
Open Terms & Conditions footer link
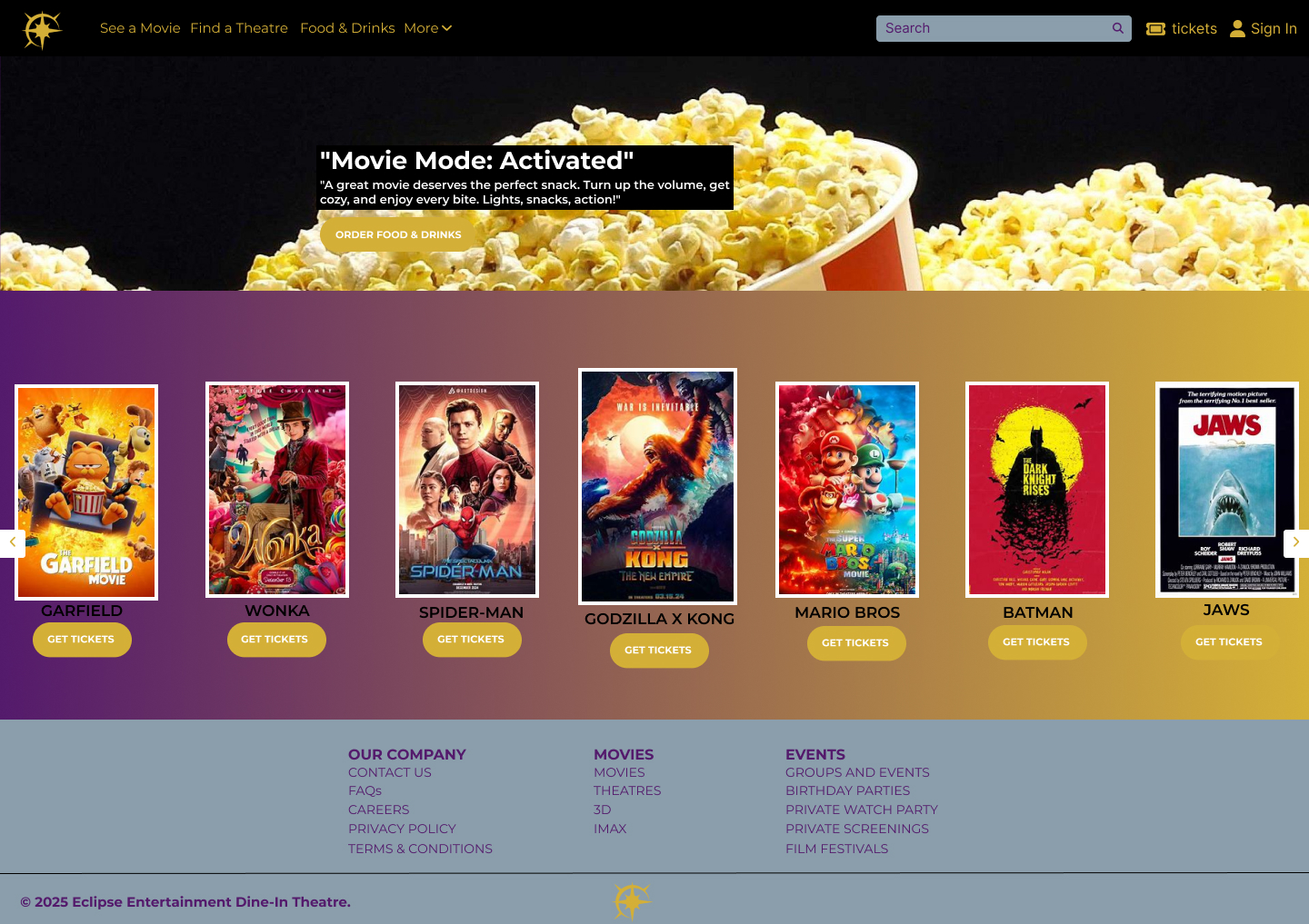click(420, 849)
